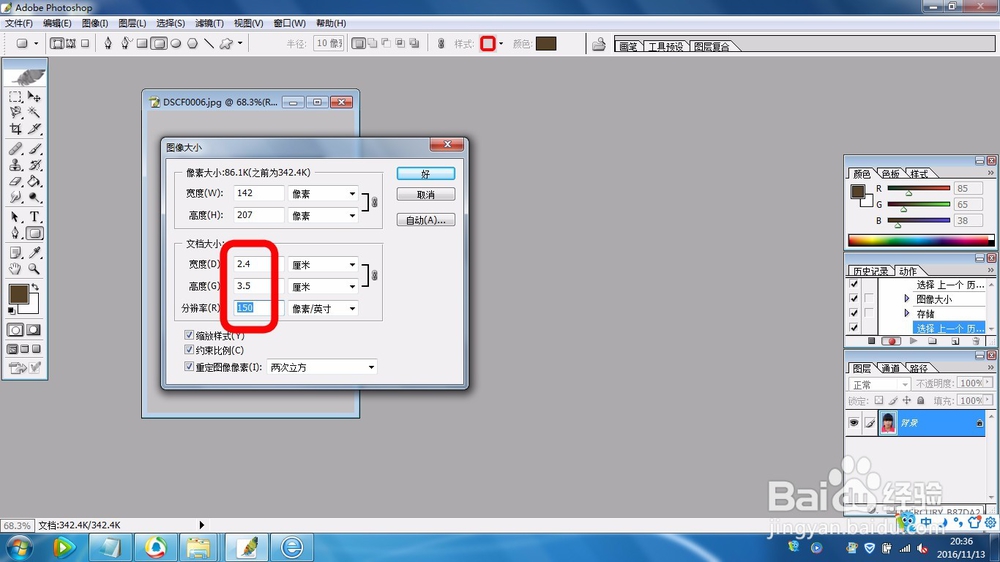Select the Path Selection arrow tool
Viewport: 1000px width, 562px height.
pos(15,217)
